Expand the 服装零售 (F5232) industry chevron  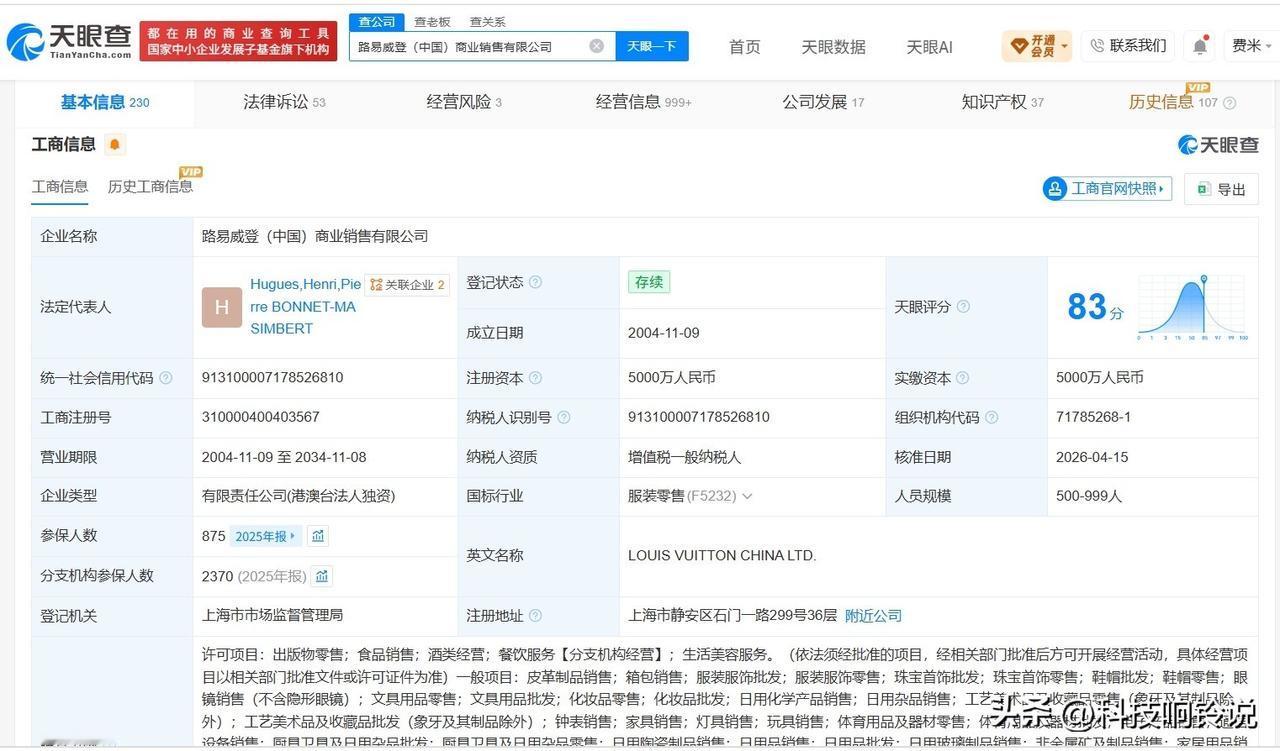[x=747, y=497]
